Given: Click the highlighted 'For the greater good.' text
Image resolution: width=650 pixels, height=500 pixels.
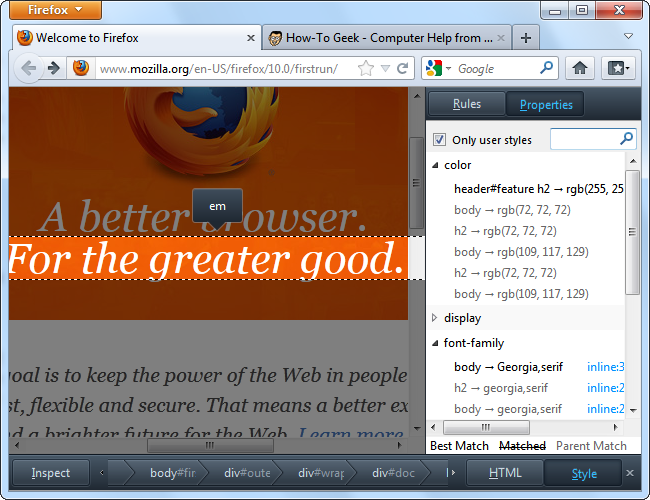Looking at the screenshot, I should pos(206,259).
